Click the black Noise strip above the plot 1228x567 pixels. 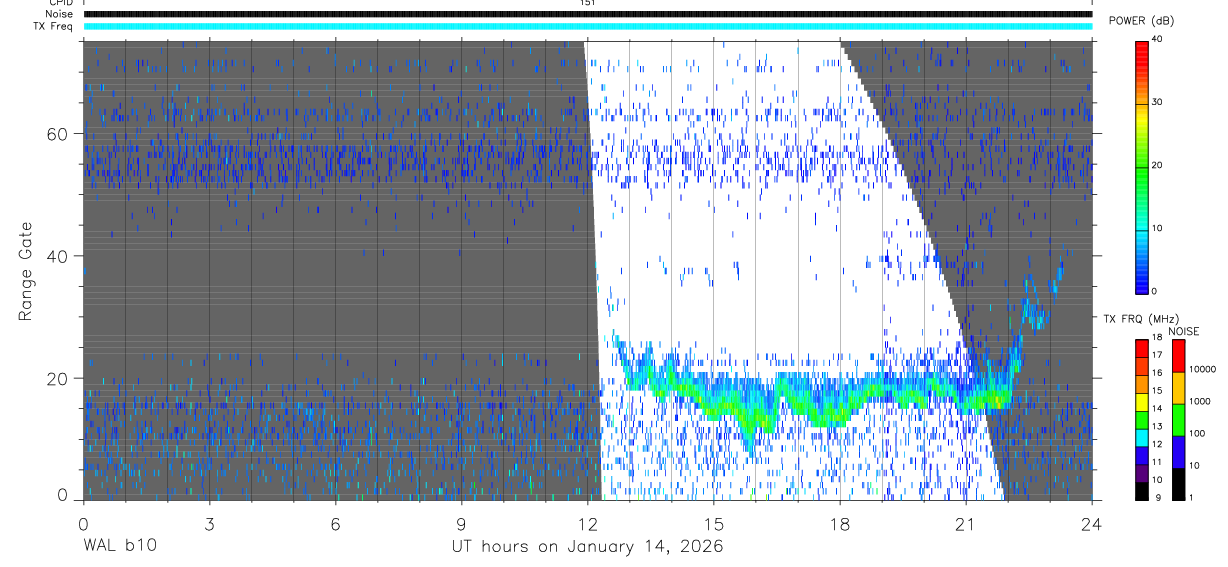click(x=588, y=14)
